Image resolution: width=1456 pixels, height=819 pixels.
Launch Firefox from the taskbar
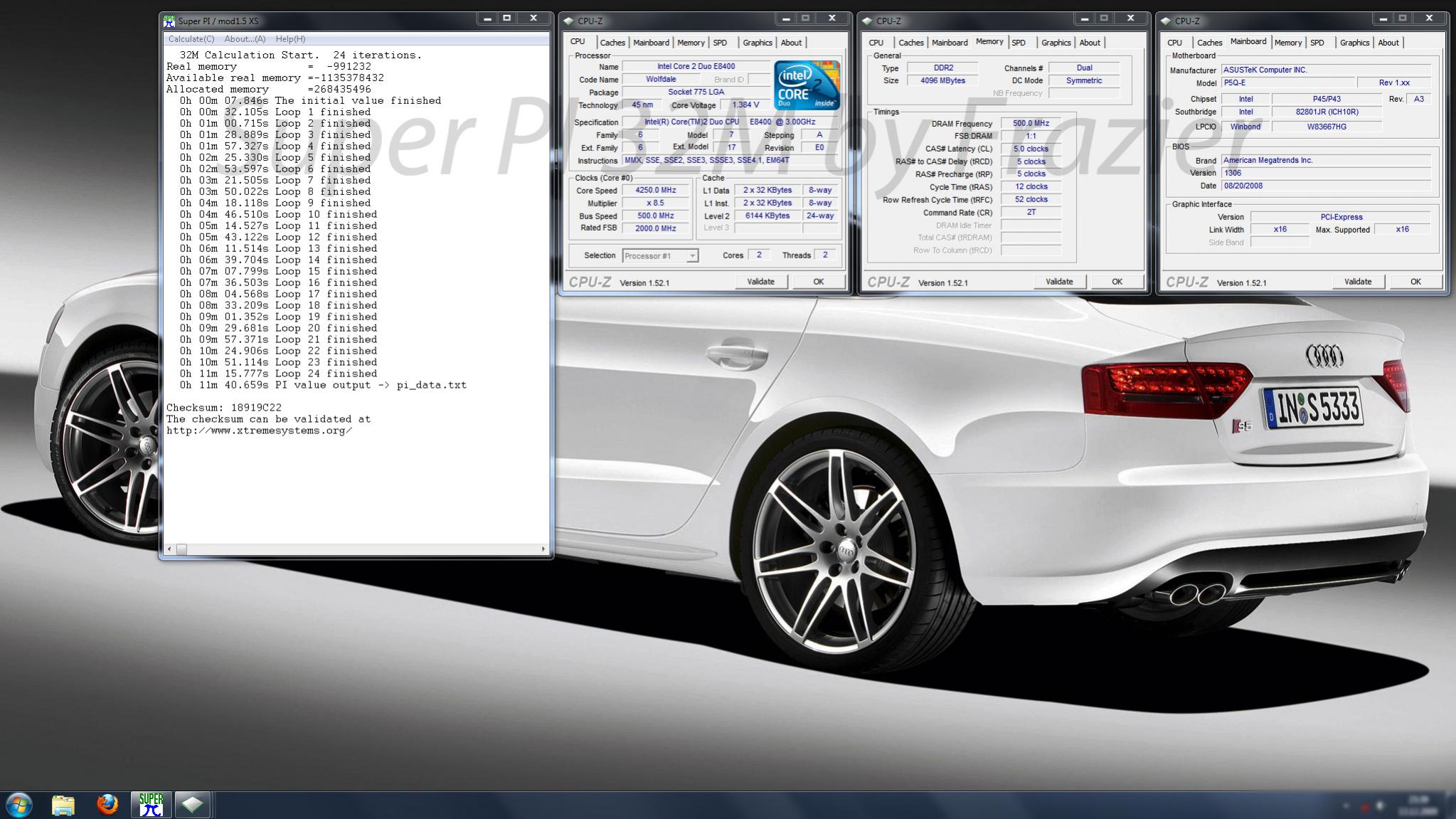tap(107, 805)
